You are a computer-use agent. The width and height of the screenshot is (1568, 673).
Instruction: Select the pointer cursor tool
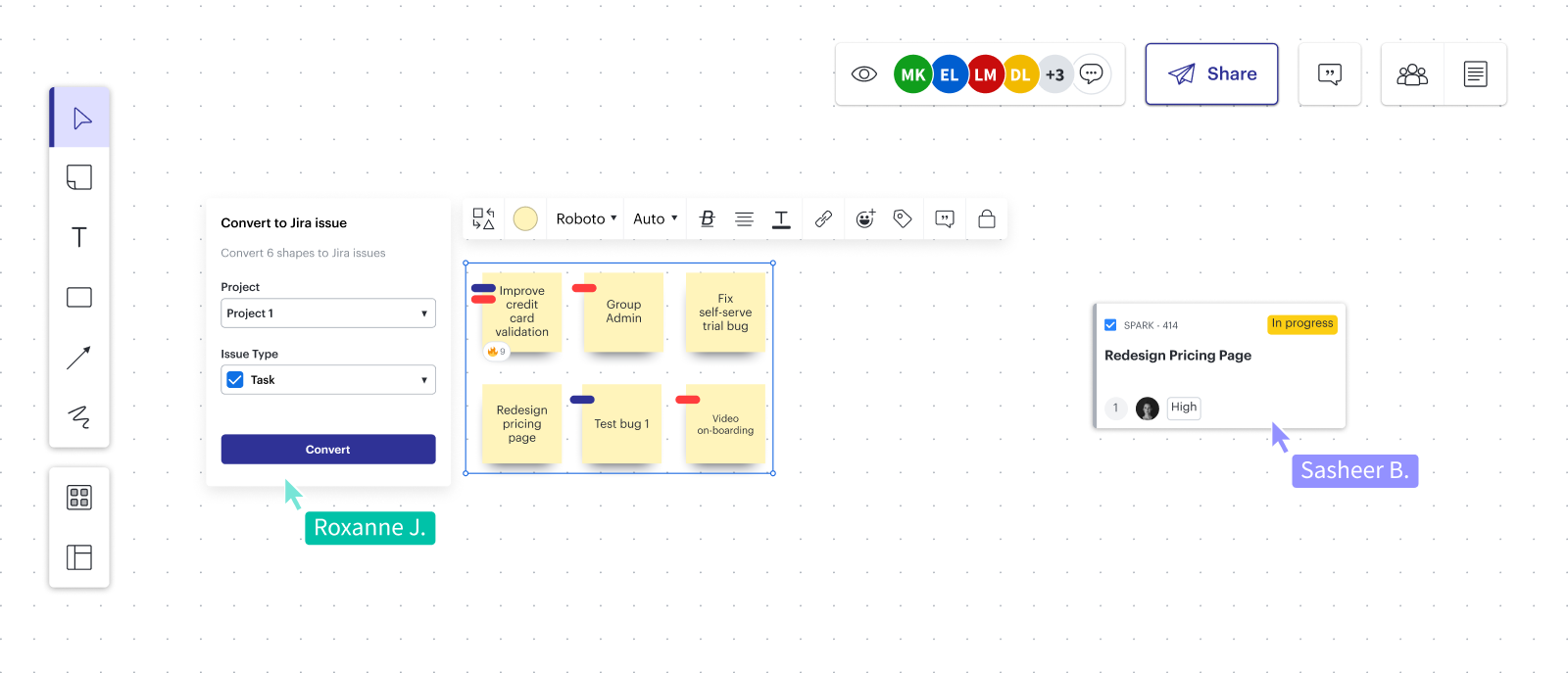tap(80, 119)
